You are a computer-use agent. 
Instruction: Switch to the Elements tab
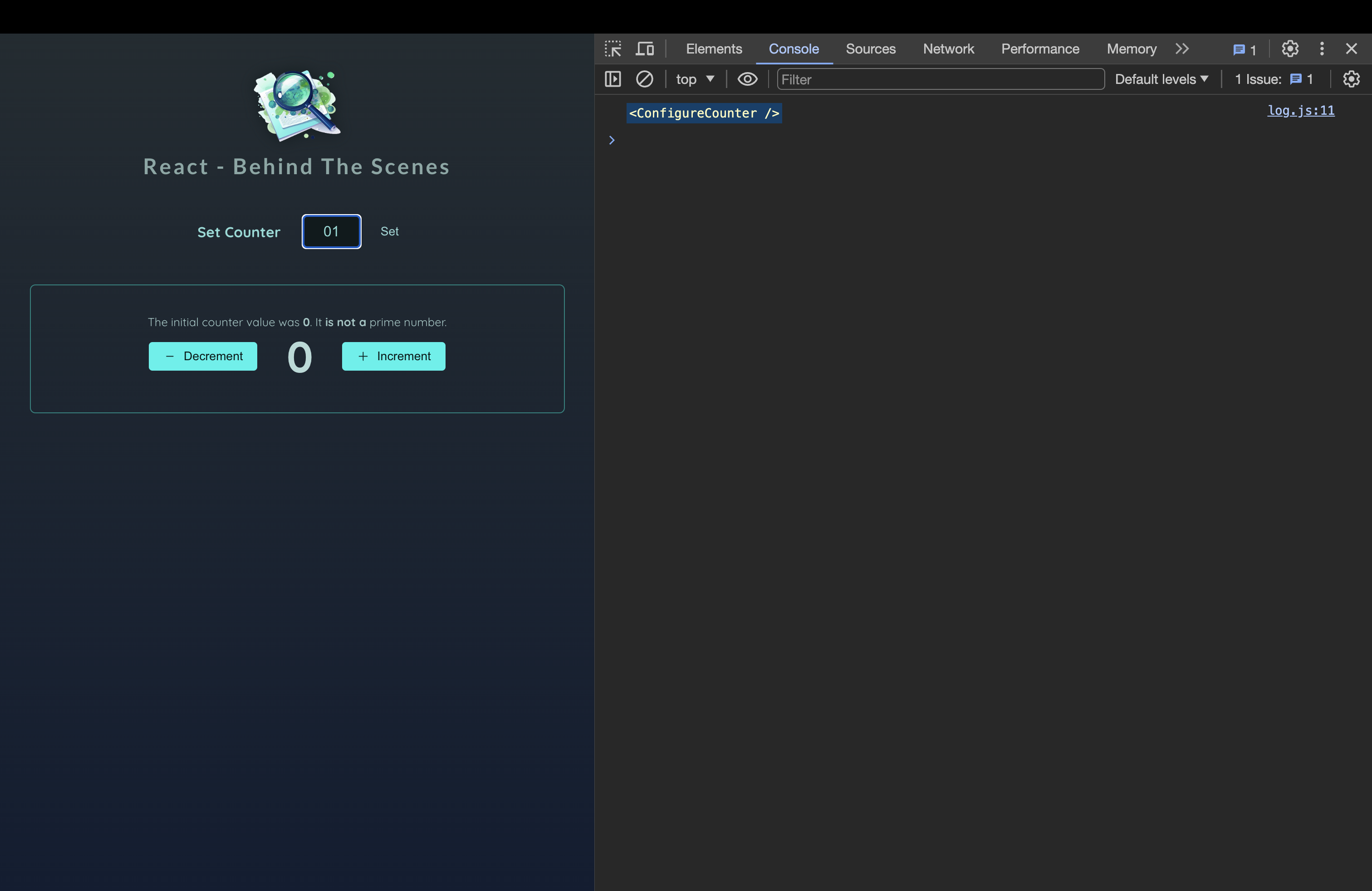point(714,49)
